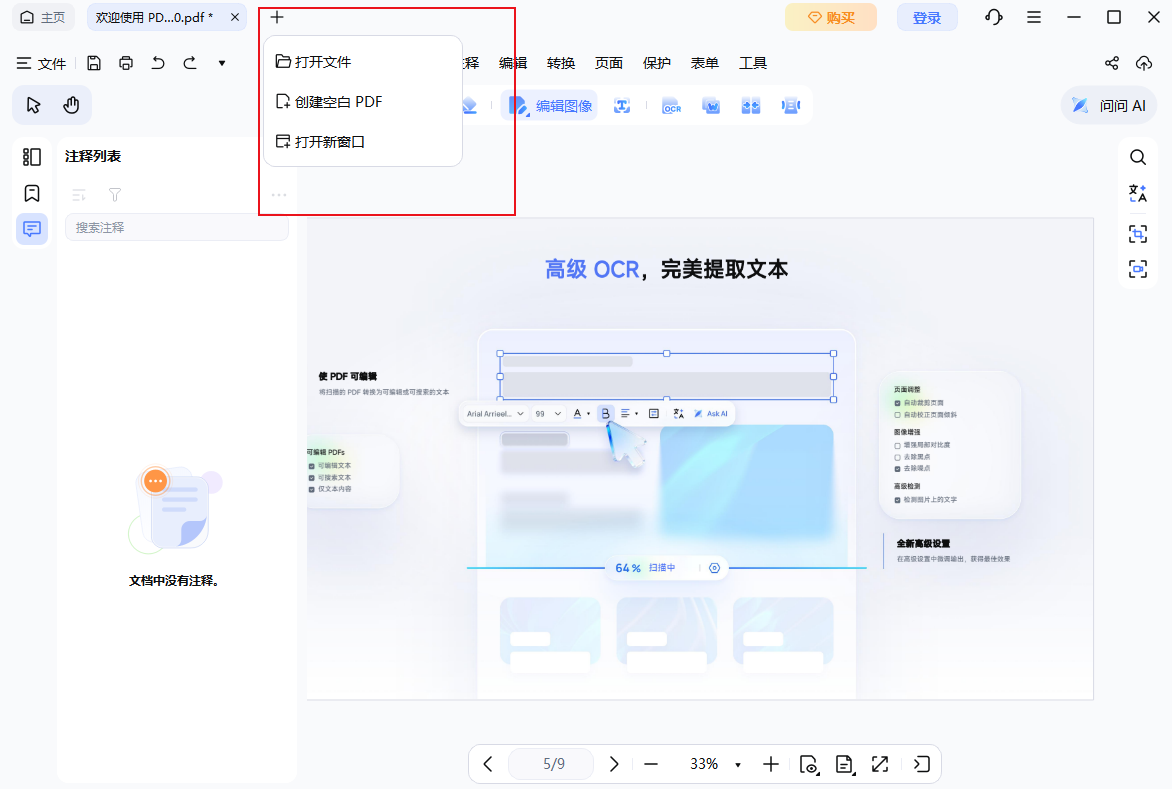
Task: Choose 打开文件 from the dropdown menu
Action: pyautogui.click(x=363, y=61)
